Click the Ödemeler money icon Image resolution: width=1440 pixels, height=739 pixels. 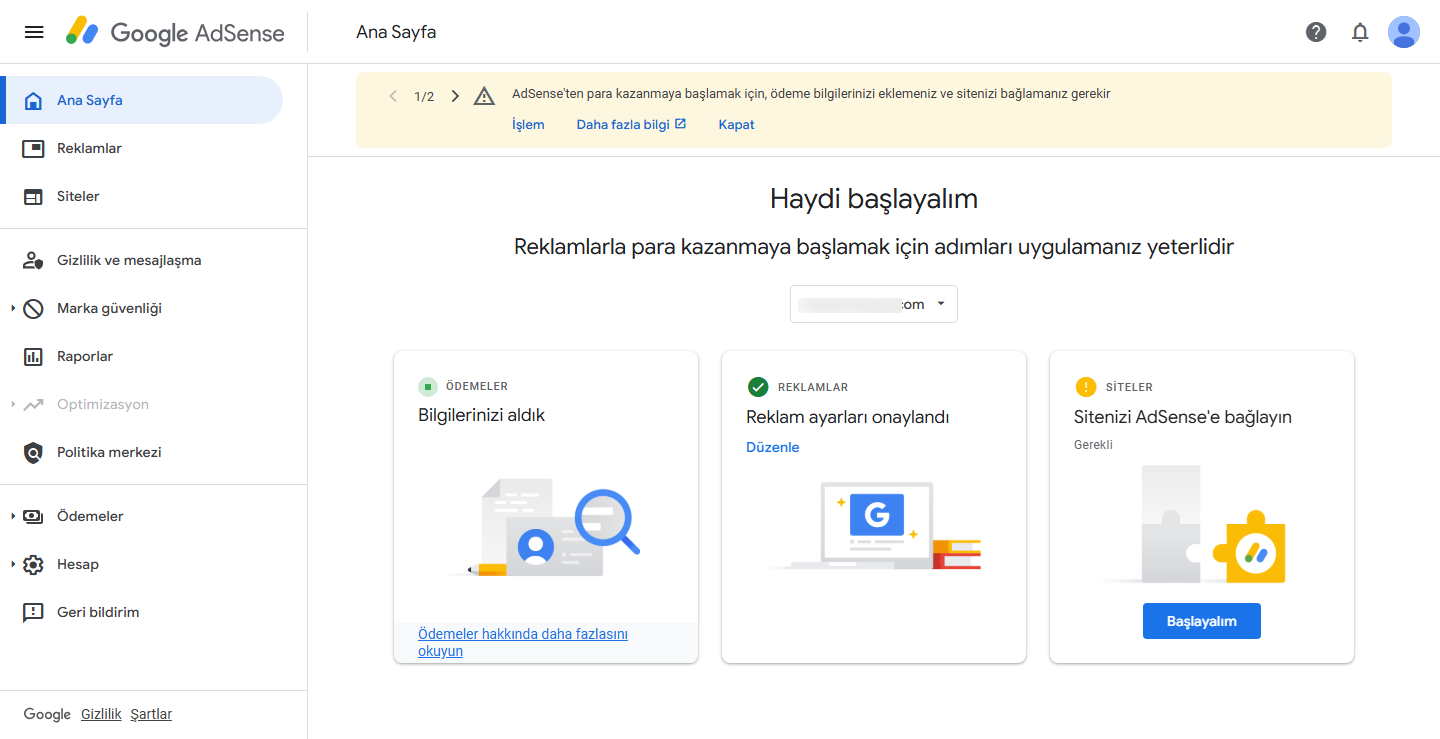click(33, 516)
